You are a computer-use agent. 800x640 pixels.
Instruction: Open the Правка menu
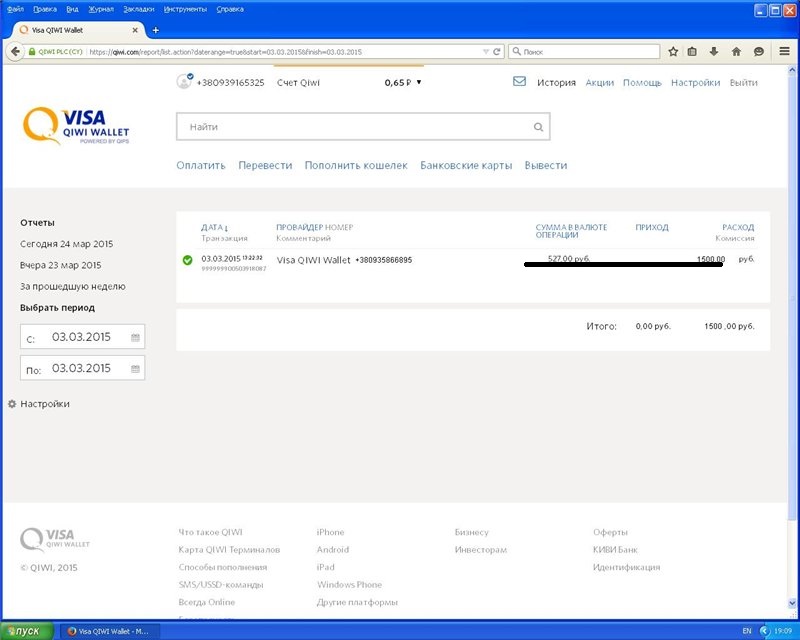45,9
